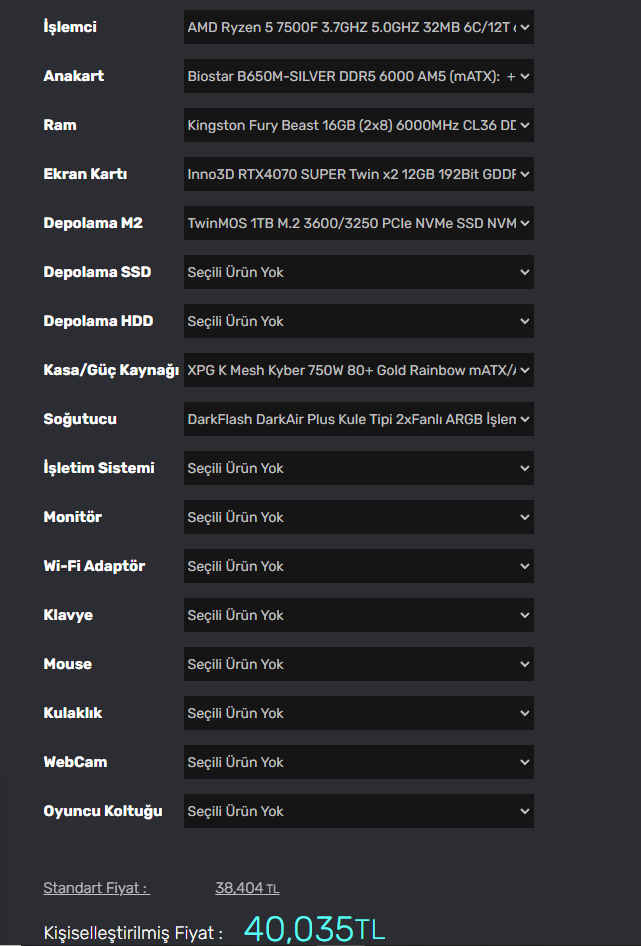641x946 pixels.
Task: Open the Ram Kingston Fury Beast dropdown
Action: (358, 125)
